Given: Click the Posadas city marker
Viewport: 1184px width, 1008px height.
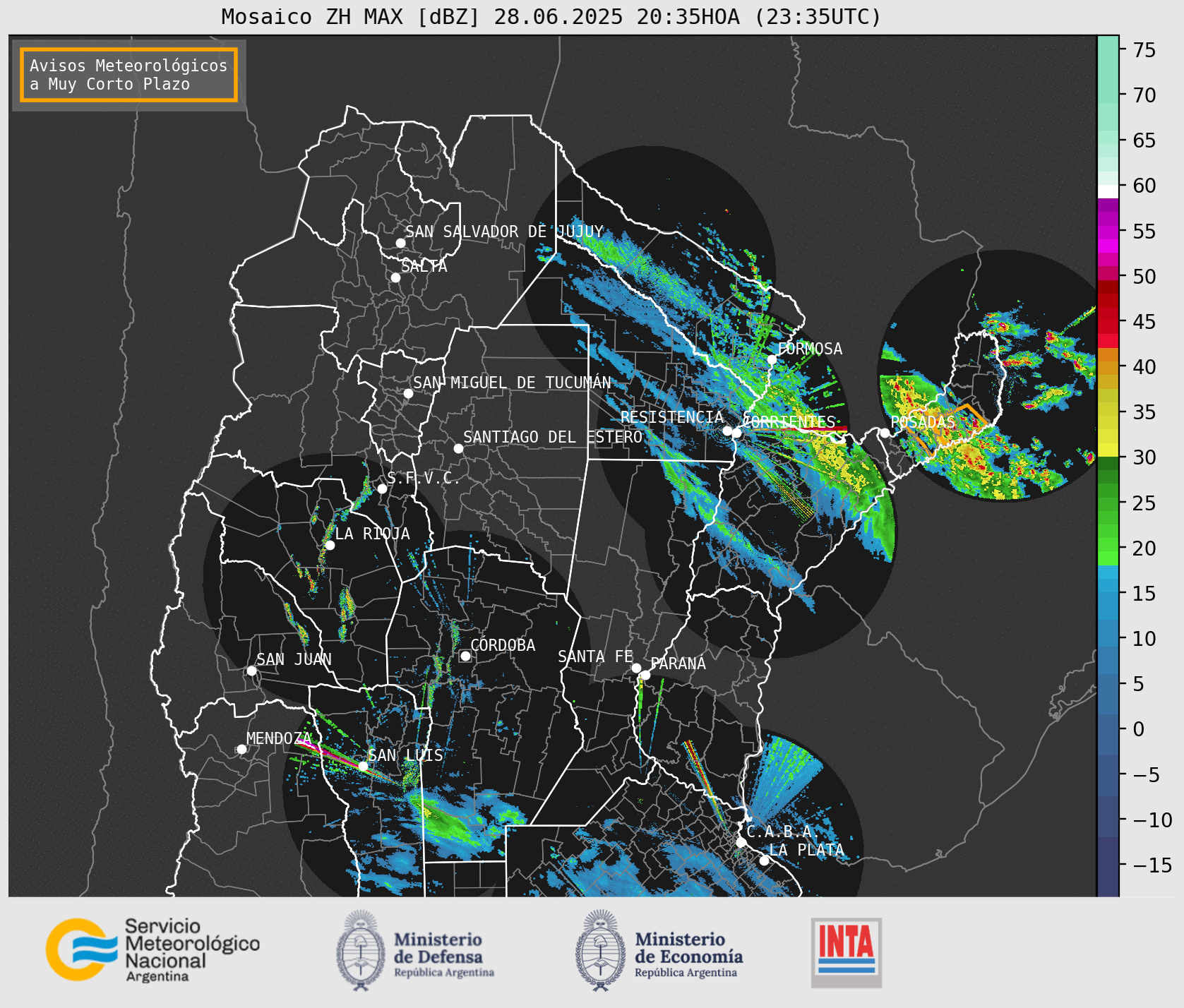Looking at the screenshot, I should [x=885, y=433].
